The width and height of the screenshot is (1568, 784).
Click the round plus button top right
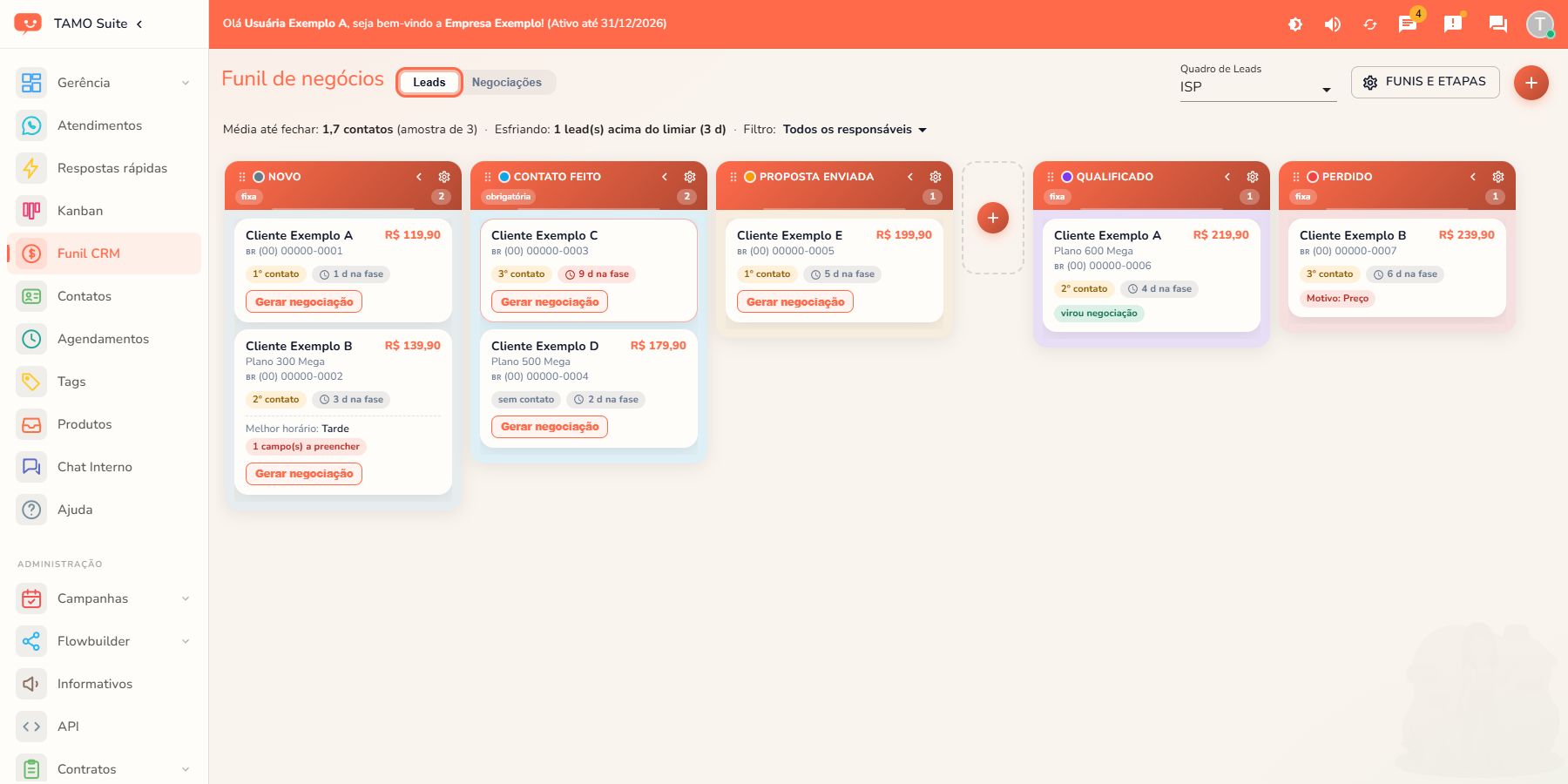pos(1531,83)
